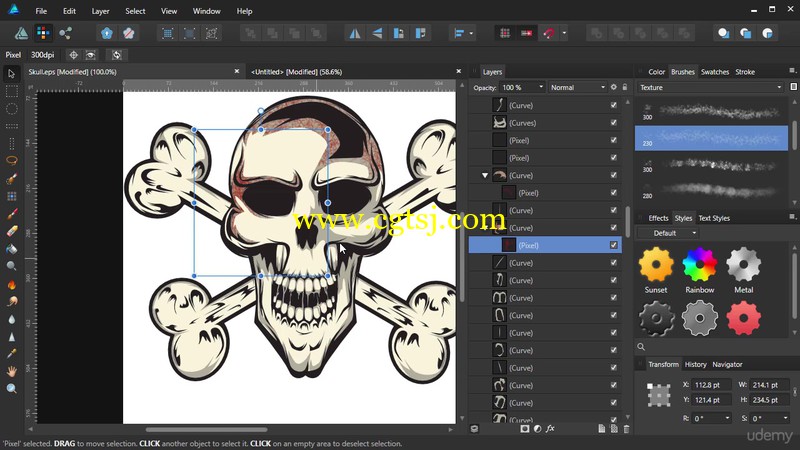800x450 pixels.
Task: Select the Flood Fill bucket tool
Action: tap(11, 248)
